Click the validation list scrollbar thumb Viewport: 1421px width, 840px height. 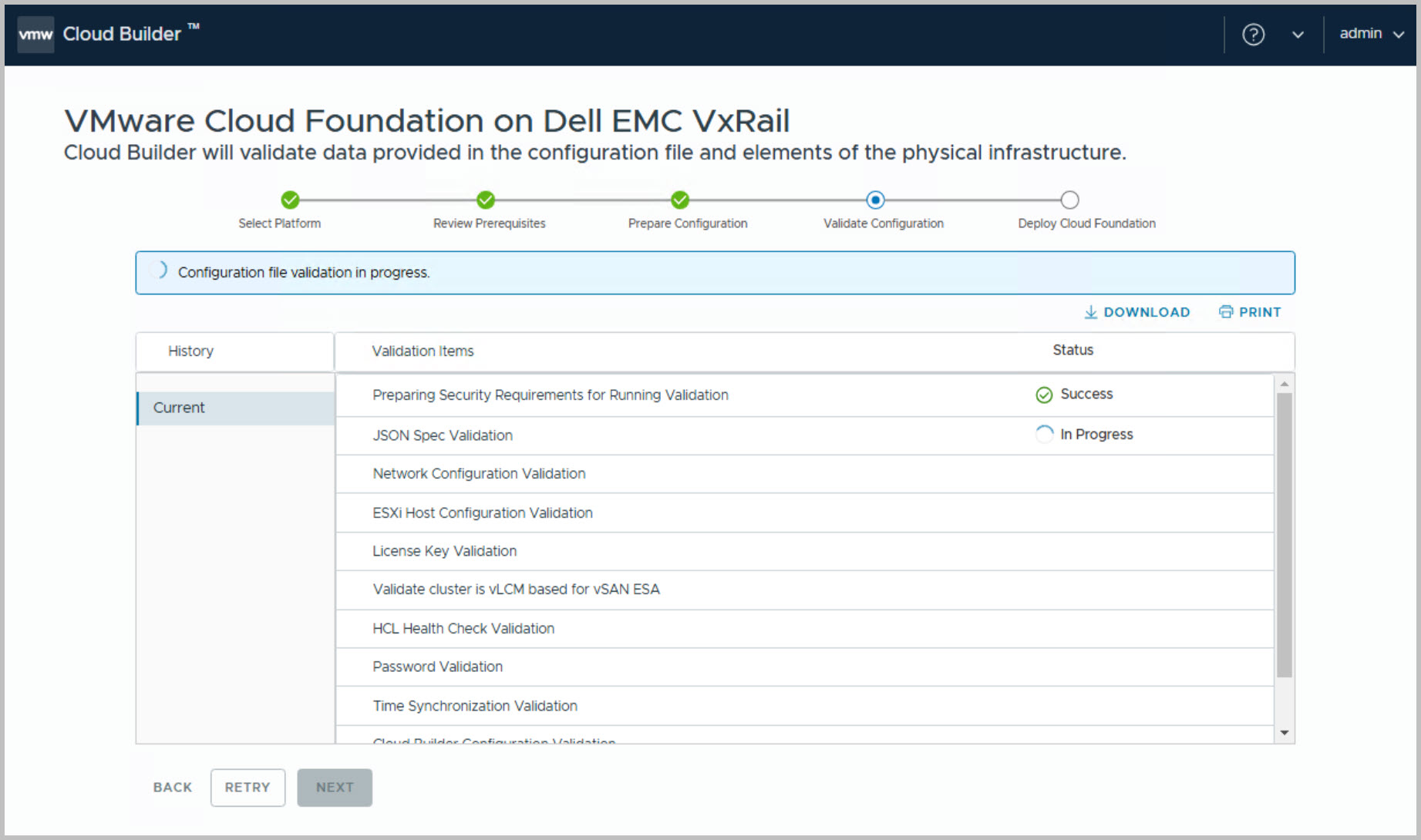1284,535
